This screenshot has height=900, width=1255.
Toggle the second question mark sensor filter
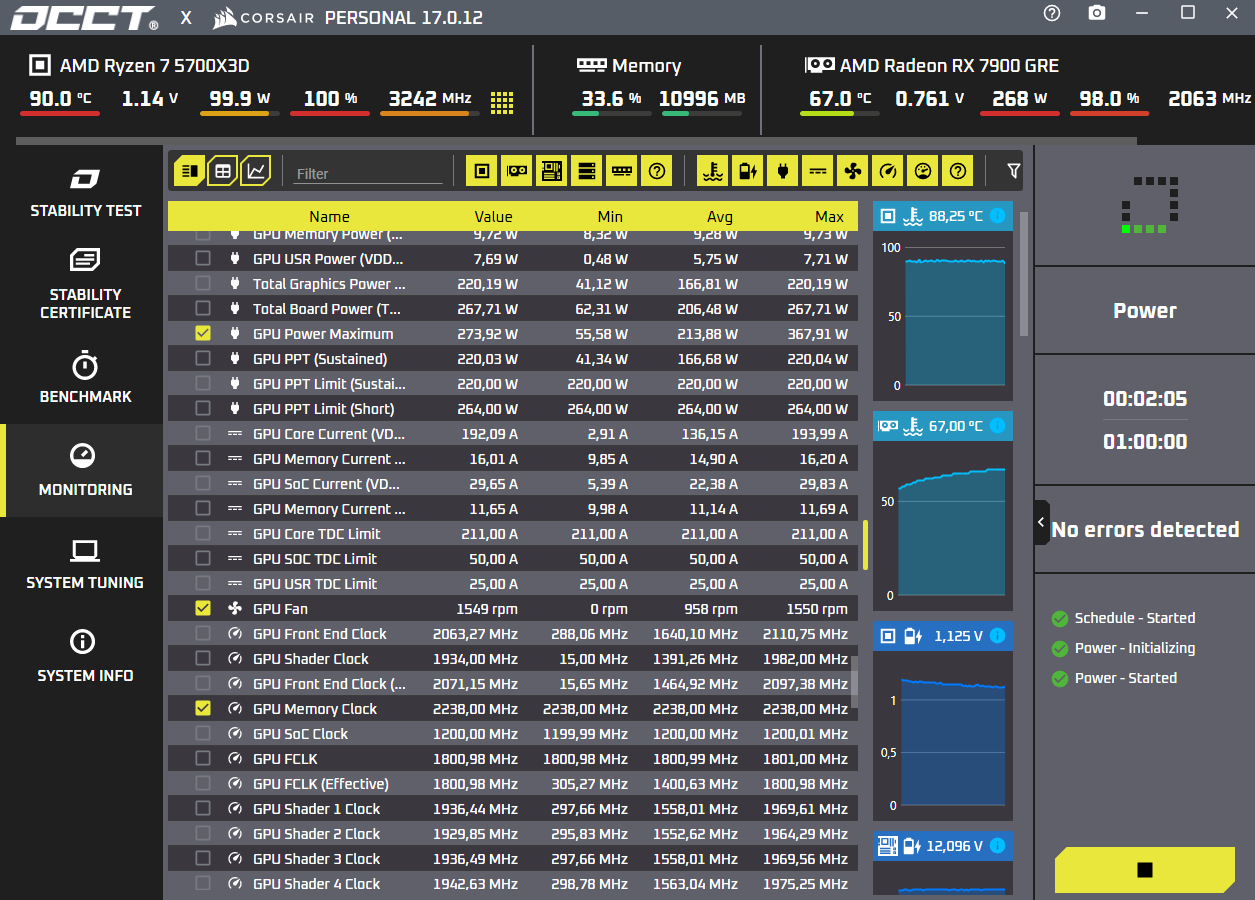coord(958,171)
